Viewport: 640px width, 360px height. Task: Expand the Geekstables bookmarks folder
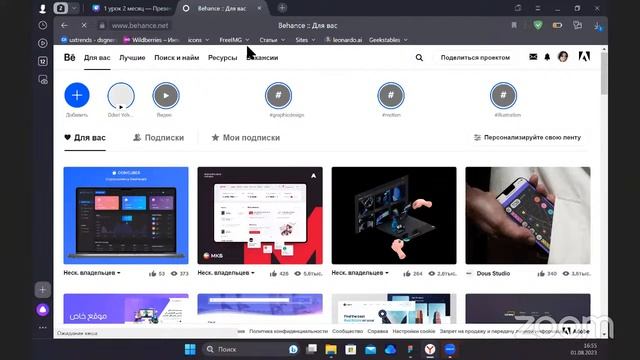388,40
